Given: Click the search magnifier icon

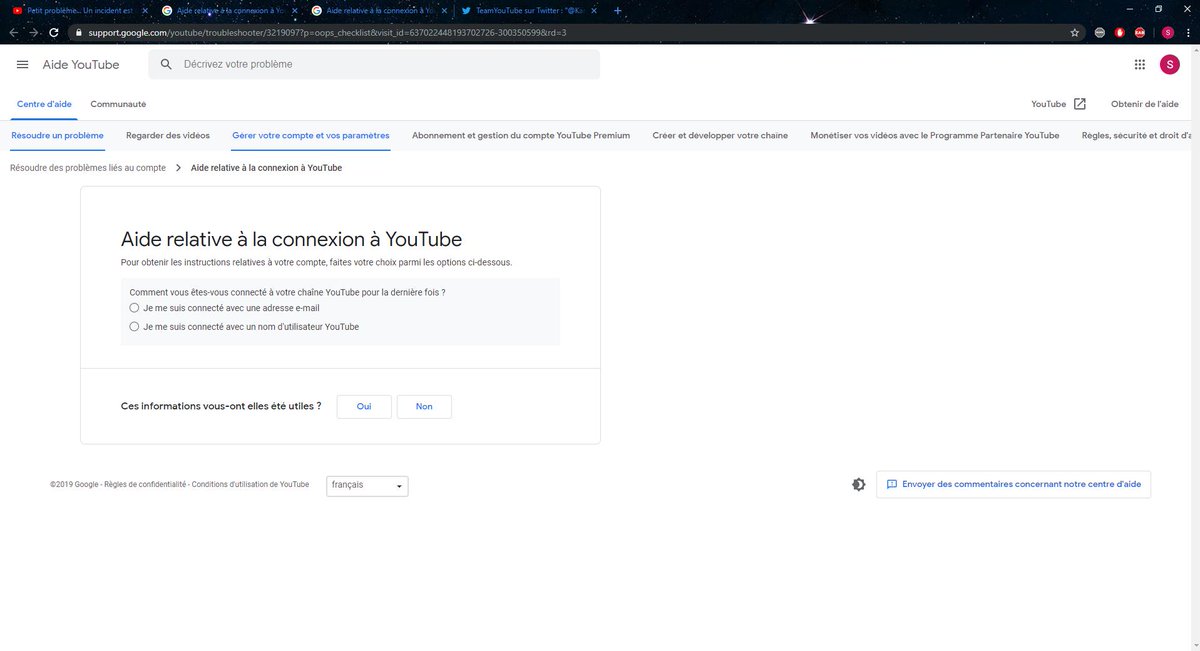Looking at the screenshot, I should [167, 64].
